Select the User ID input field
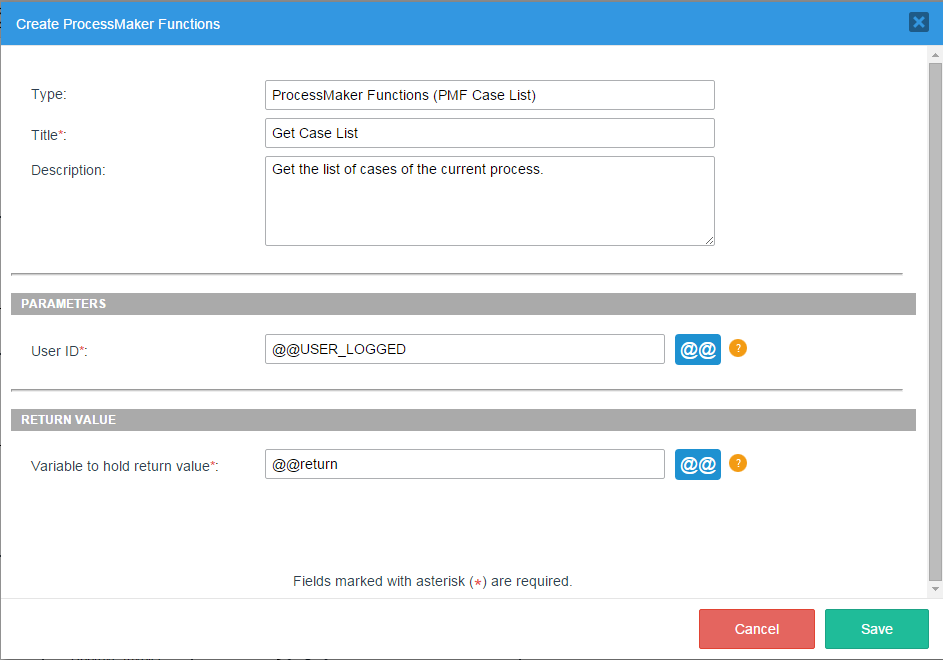This screenshot has width=943, height=660. coord(464,349)
